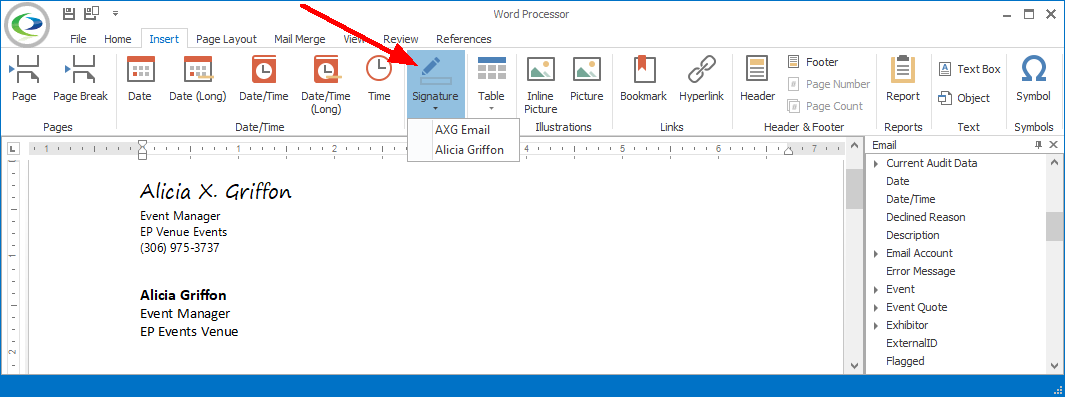Select ExternalID field
The image size is (1065, 397).
click(x=911, y=343)
